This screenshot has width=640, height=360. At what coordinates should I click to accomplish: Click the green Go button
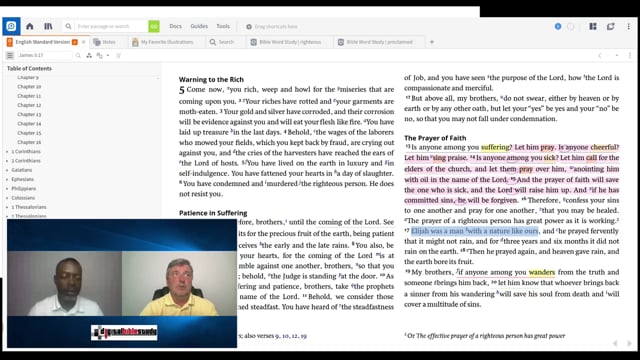pos(154,27)
